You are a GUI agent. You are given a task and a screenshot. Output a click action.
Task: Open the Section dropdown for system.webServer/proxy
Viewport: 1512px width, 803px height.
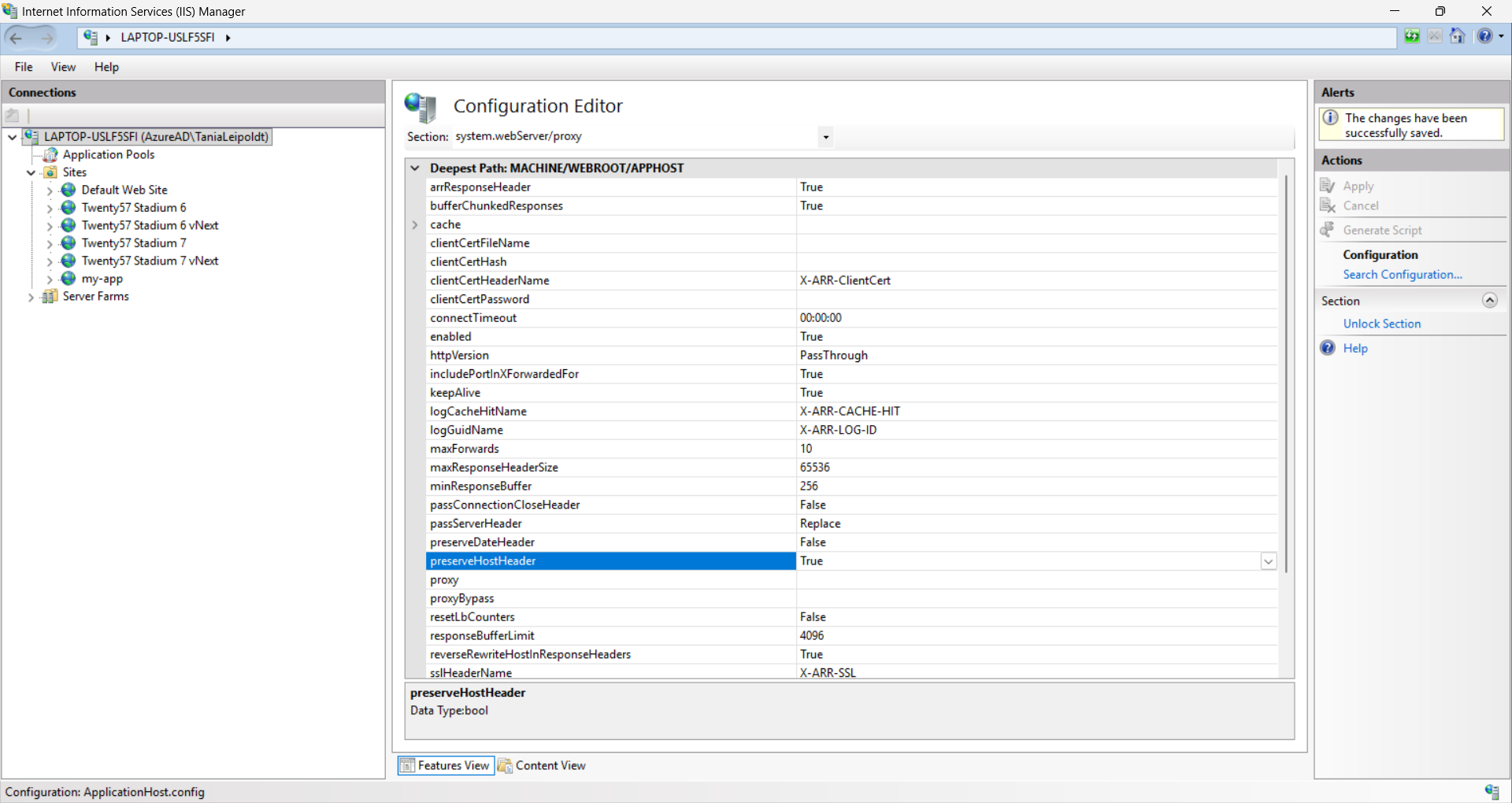pos(825,137)
